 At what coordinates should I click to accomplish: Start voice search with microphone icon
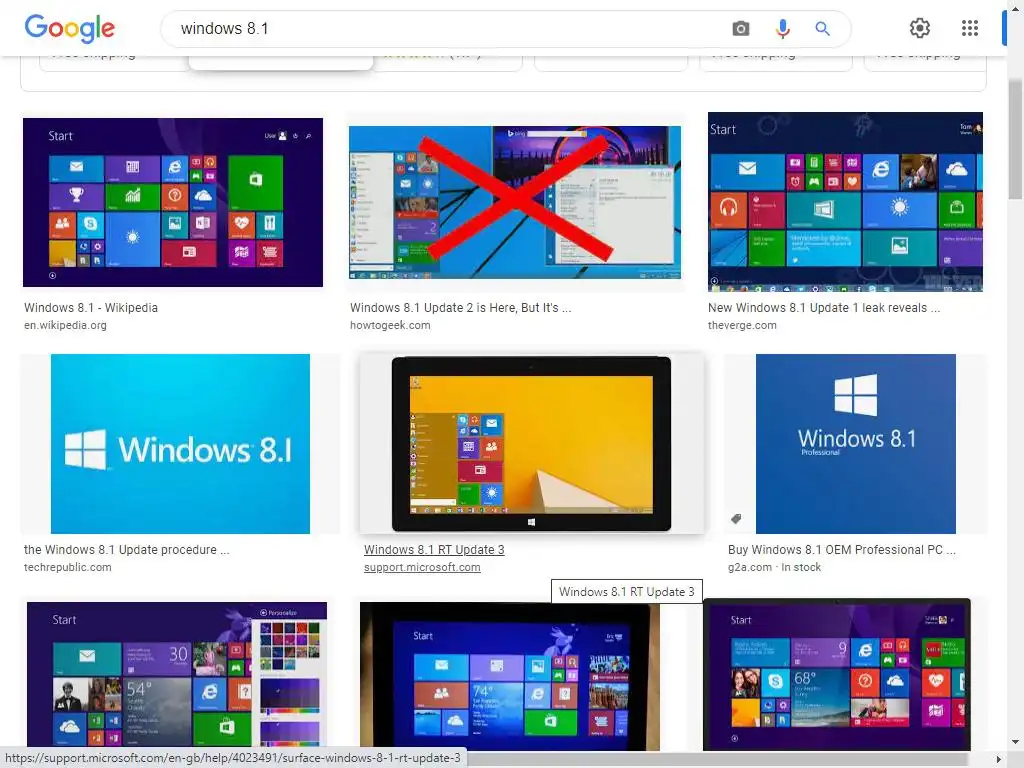click(x=782, y=29)
